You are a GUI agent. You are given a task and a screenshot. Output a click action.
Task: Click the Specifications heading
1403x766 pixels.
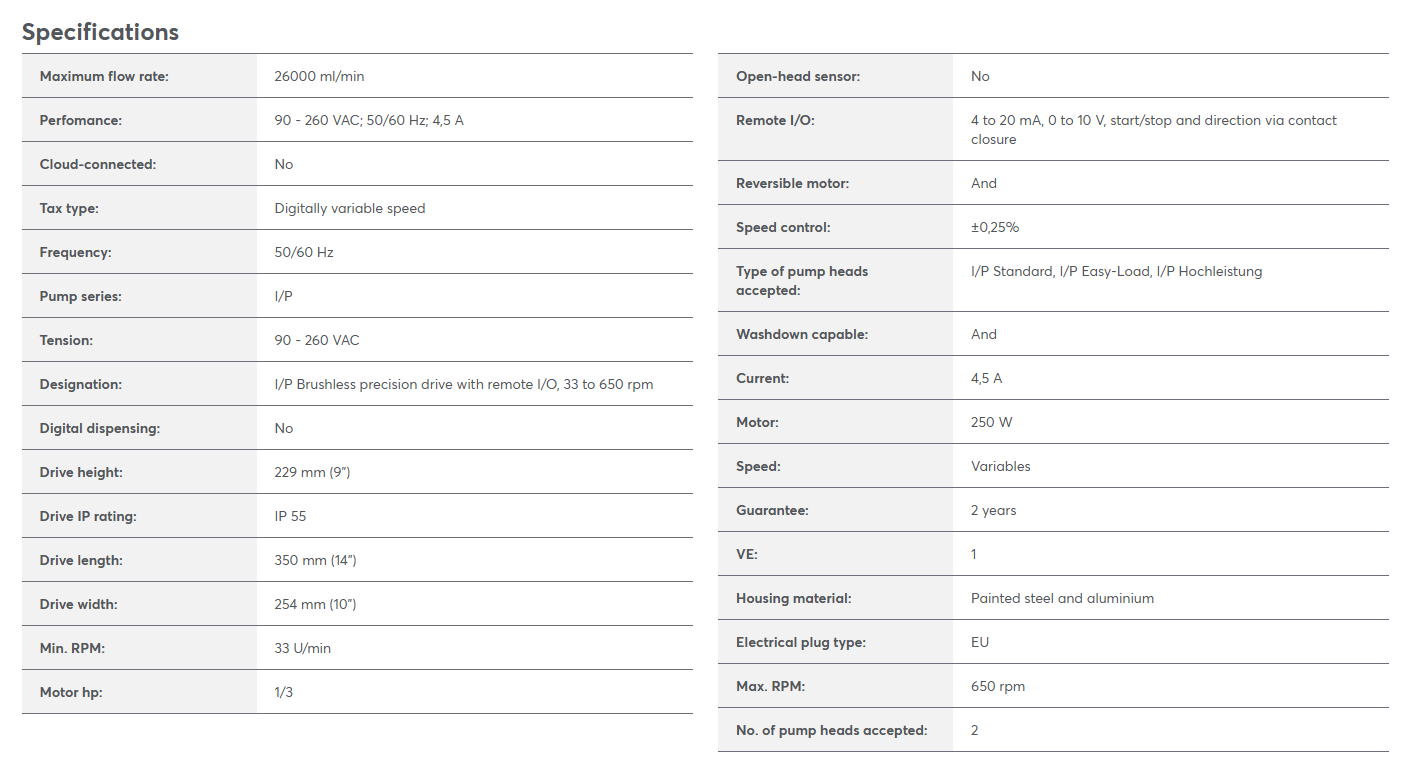pyautogui.click(x=100, y=32)
